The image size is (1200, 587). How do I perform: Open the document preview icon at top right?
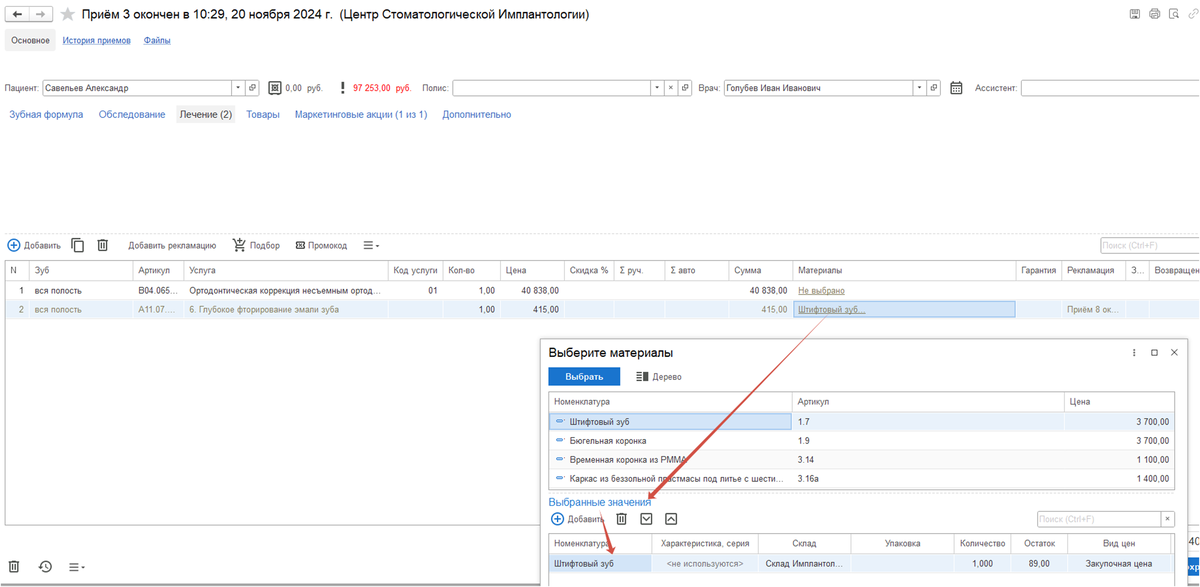click(1174, 14)
